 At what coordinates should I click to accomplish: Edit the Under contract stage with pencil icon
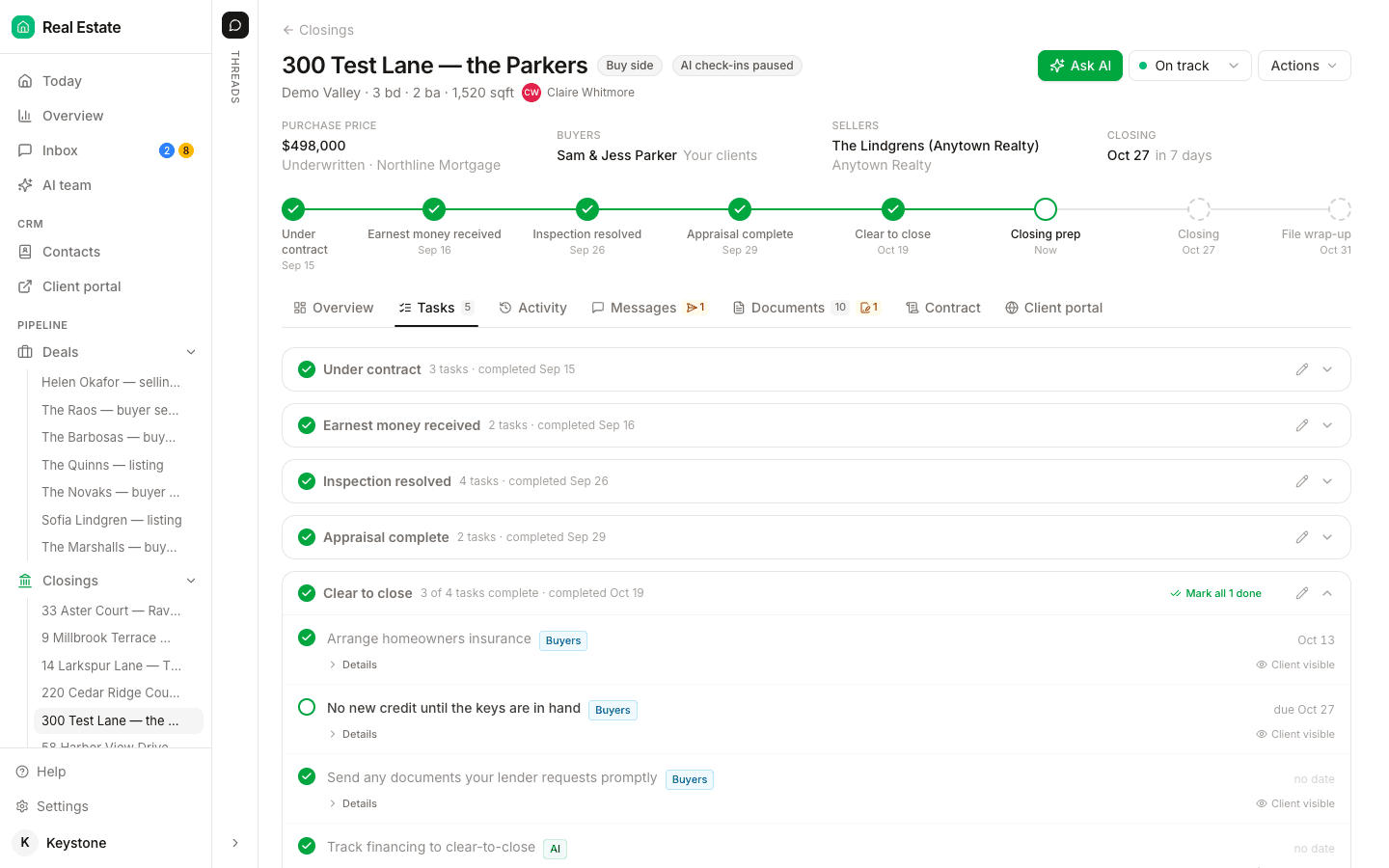(1302, 369)
